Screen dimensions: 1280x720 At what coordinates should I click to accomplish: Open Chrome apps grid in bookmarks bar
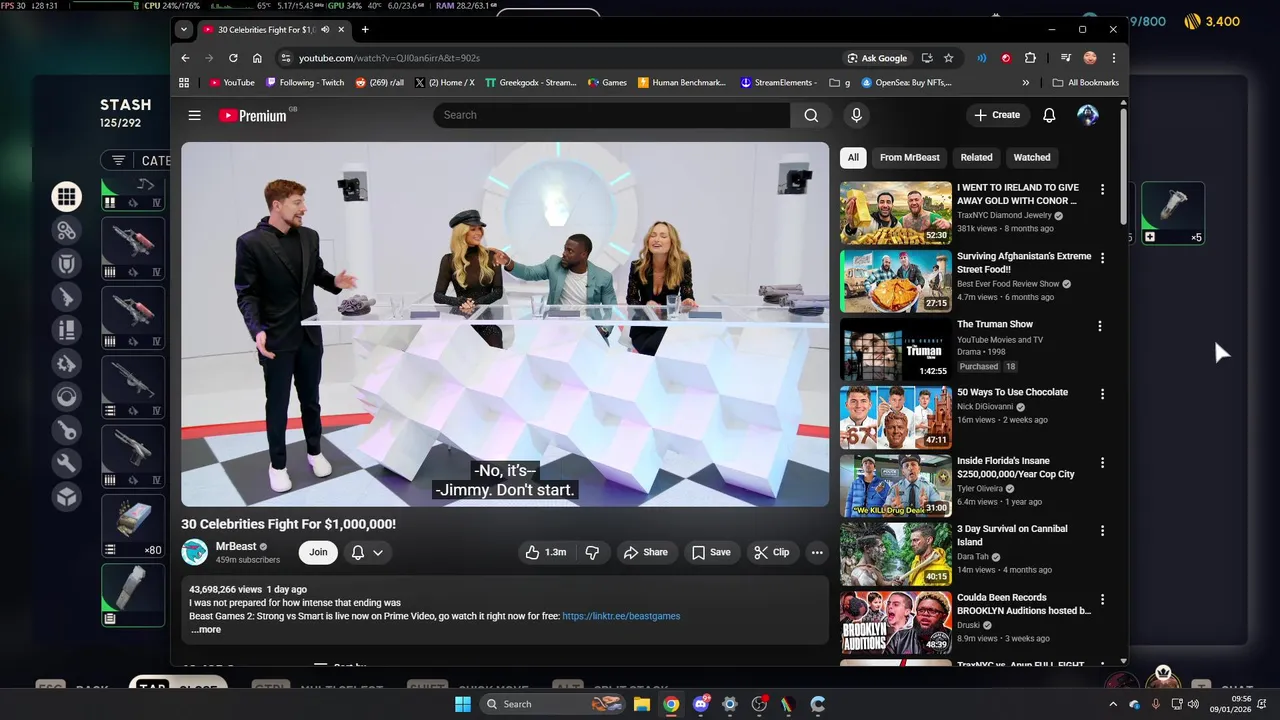pos(184,83)
